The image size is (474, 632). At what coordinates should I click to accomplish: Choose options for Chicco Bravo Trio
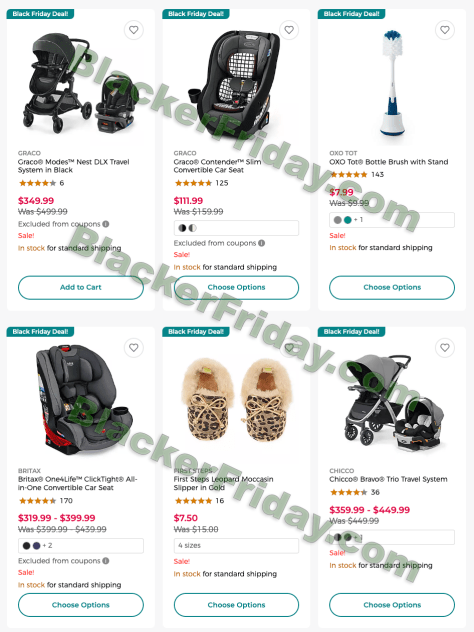(x=392, y=605)
